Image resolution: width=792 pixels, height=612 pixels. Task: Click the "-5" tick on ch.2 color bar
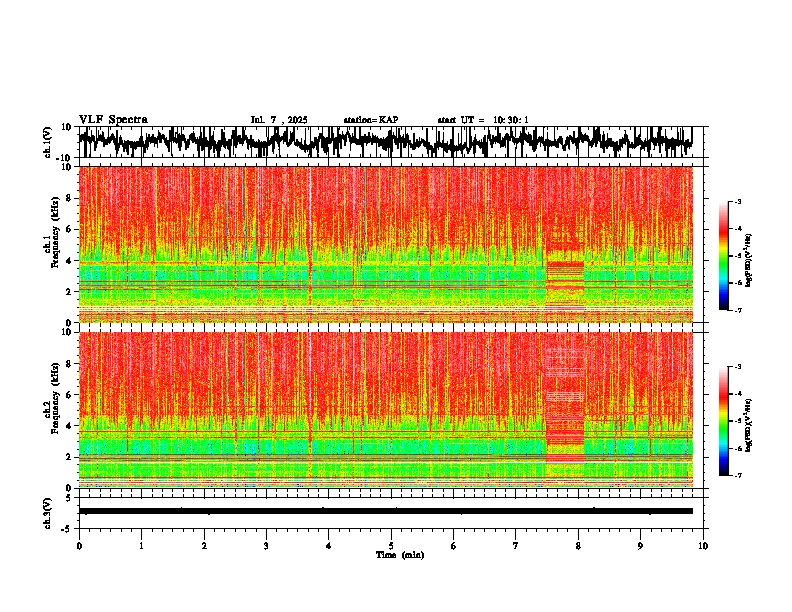tap(738, 421)
